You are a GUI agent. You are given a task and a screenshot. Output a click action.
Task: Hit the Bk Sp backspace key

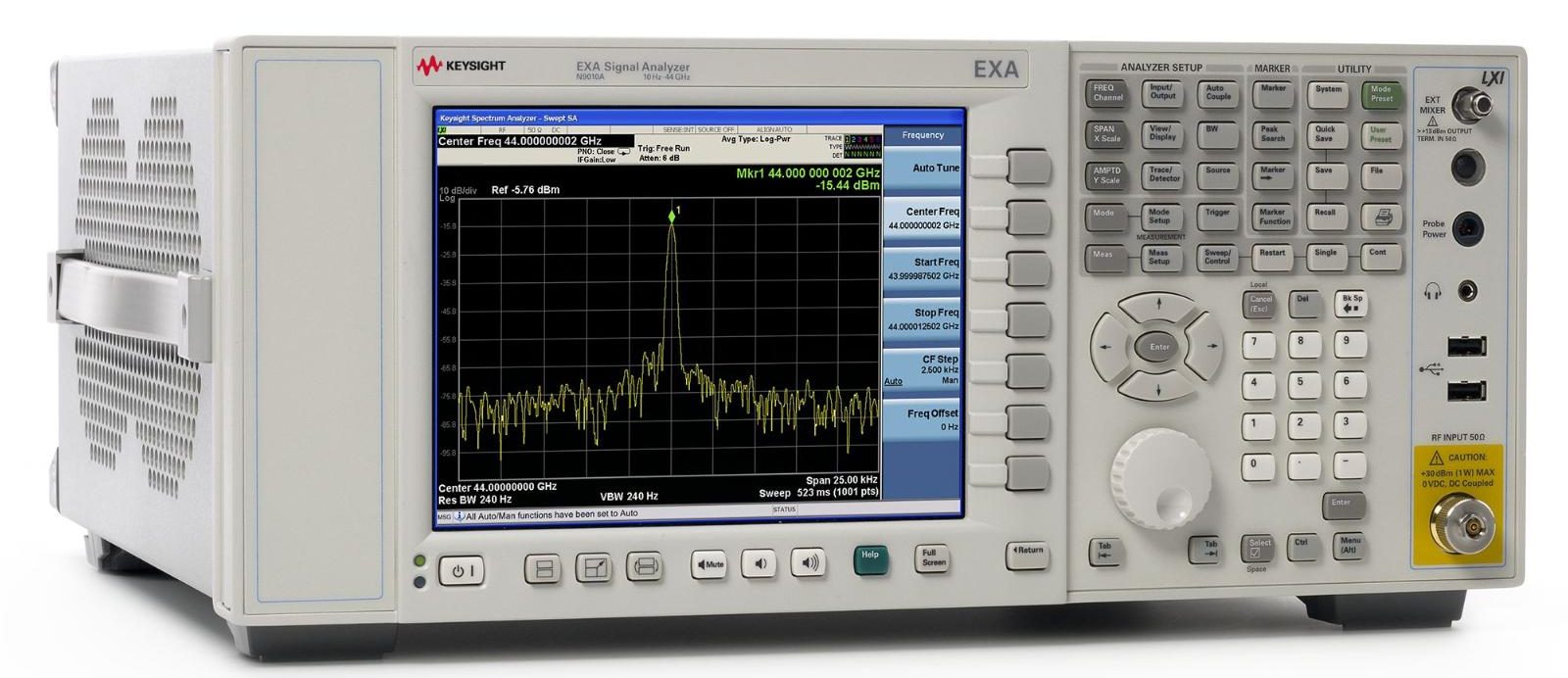(x=1351, y=303)
